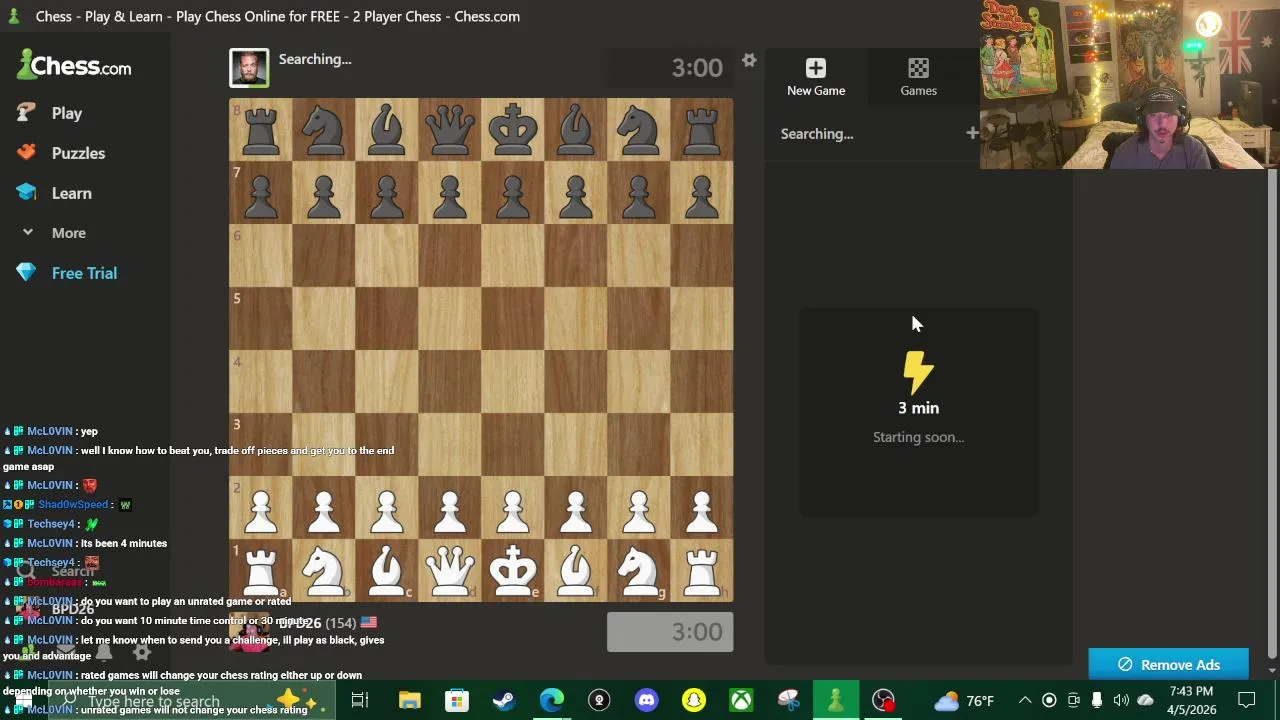Open board settings gear icon

click(749, 61)
